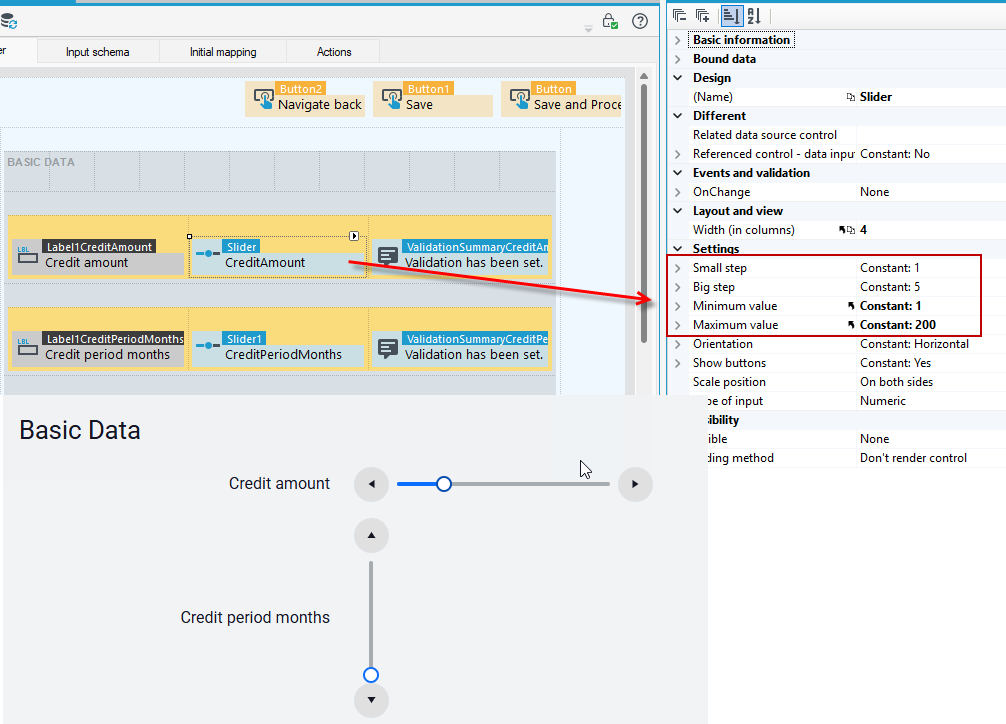Click the Label1CreditPeriodMonths label icon

pos(28,346)
